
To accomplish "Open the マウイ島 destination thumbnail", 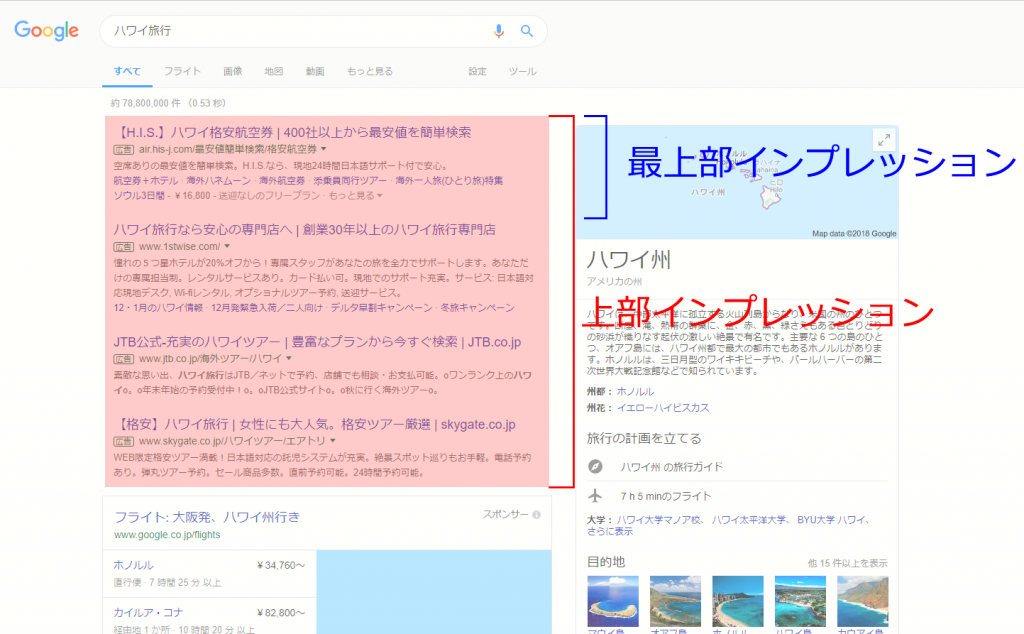I will [x=613, y=601].
